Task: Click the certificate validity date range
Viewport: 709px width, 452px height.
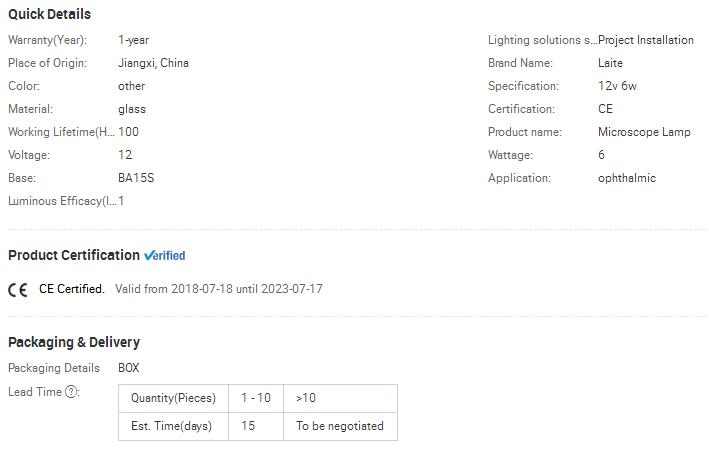Action: (219, 289)
